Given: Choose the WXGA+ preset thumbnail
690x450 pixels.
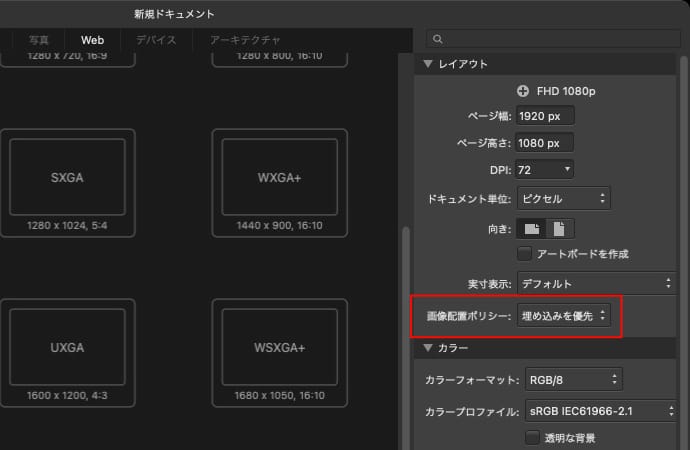Looking at the screenshot, I should tap(279, 176).
